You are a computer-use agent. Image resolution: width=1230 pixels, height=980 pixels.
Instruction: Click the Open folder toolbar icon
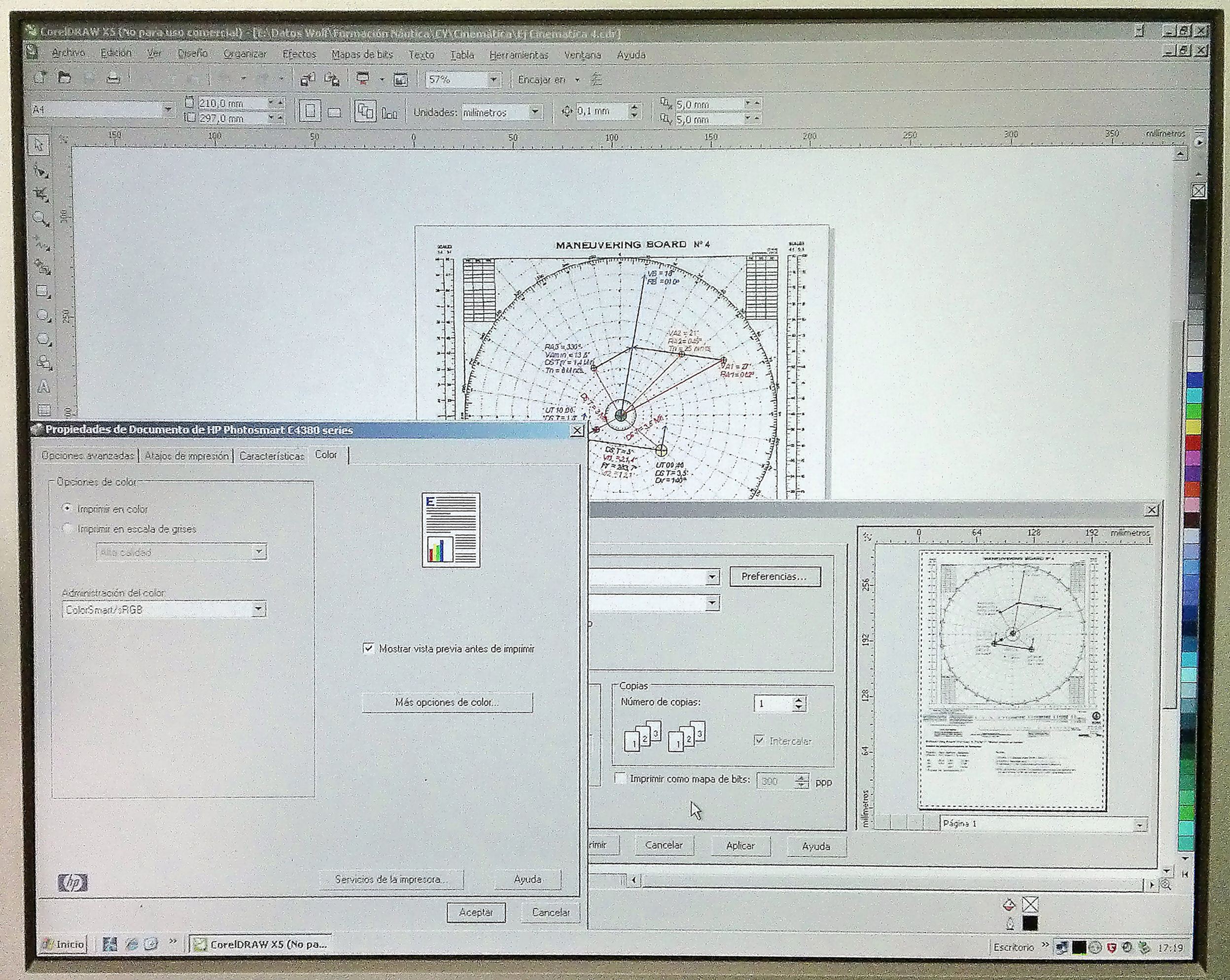click(x=65, y=77)
